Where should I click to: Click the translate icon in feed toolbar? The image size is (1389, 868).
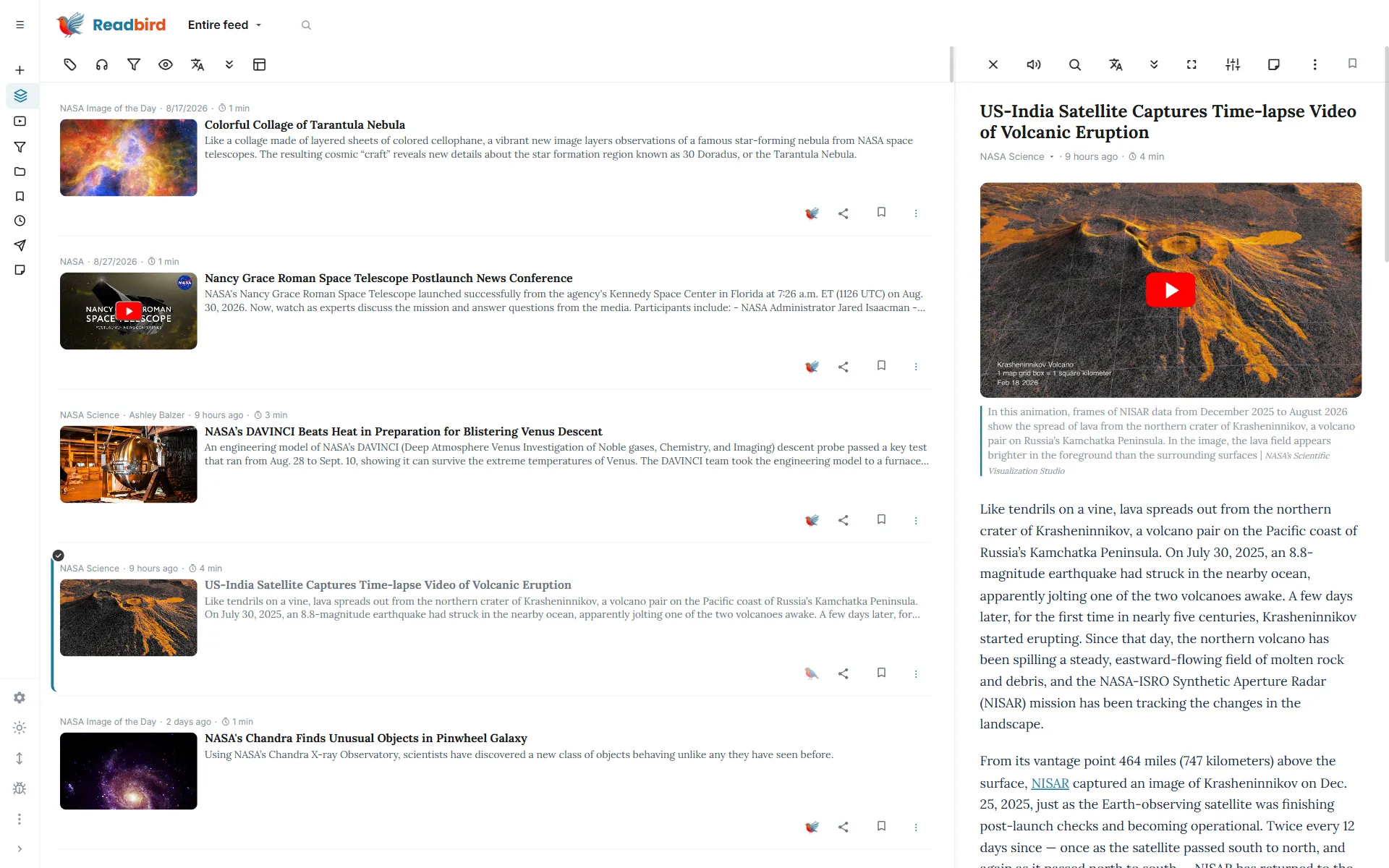[x=197, y=64]
